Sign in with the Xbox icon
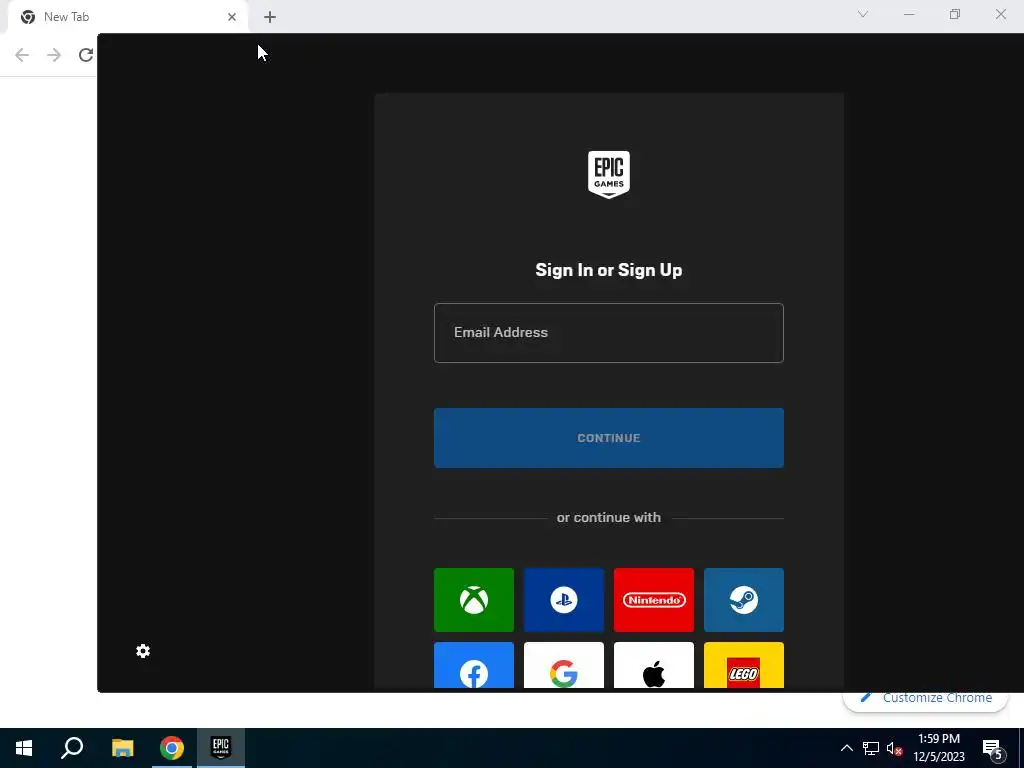This screenshot has height=768, width=1024. click(x=473, y=600)
